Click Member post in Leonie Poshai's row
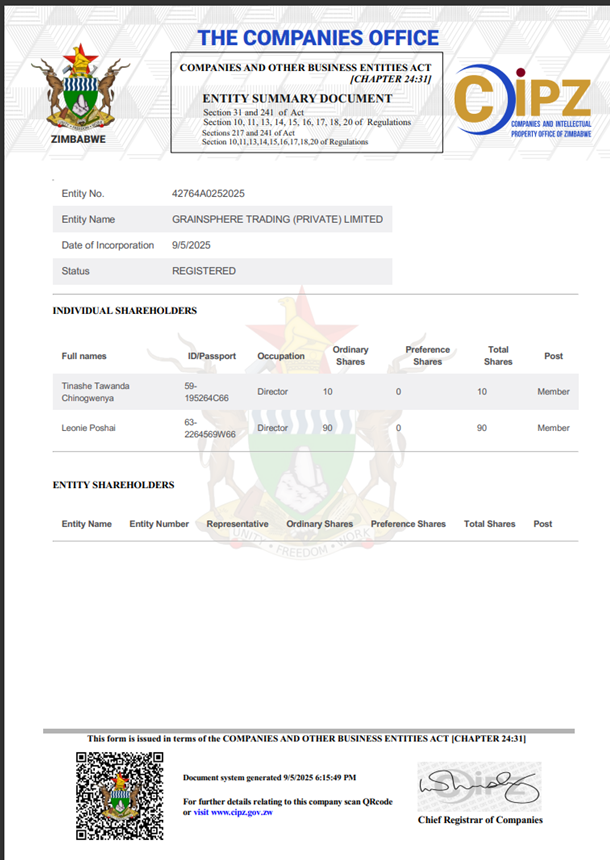This screenshot has height=860, width=610. tap(553, 428)
